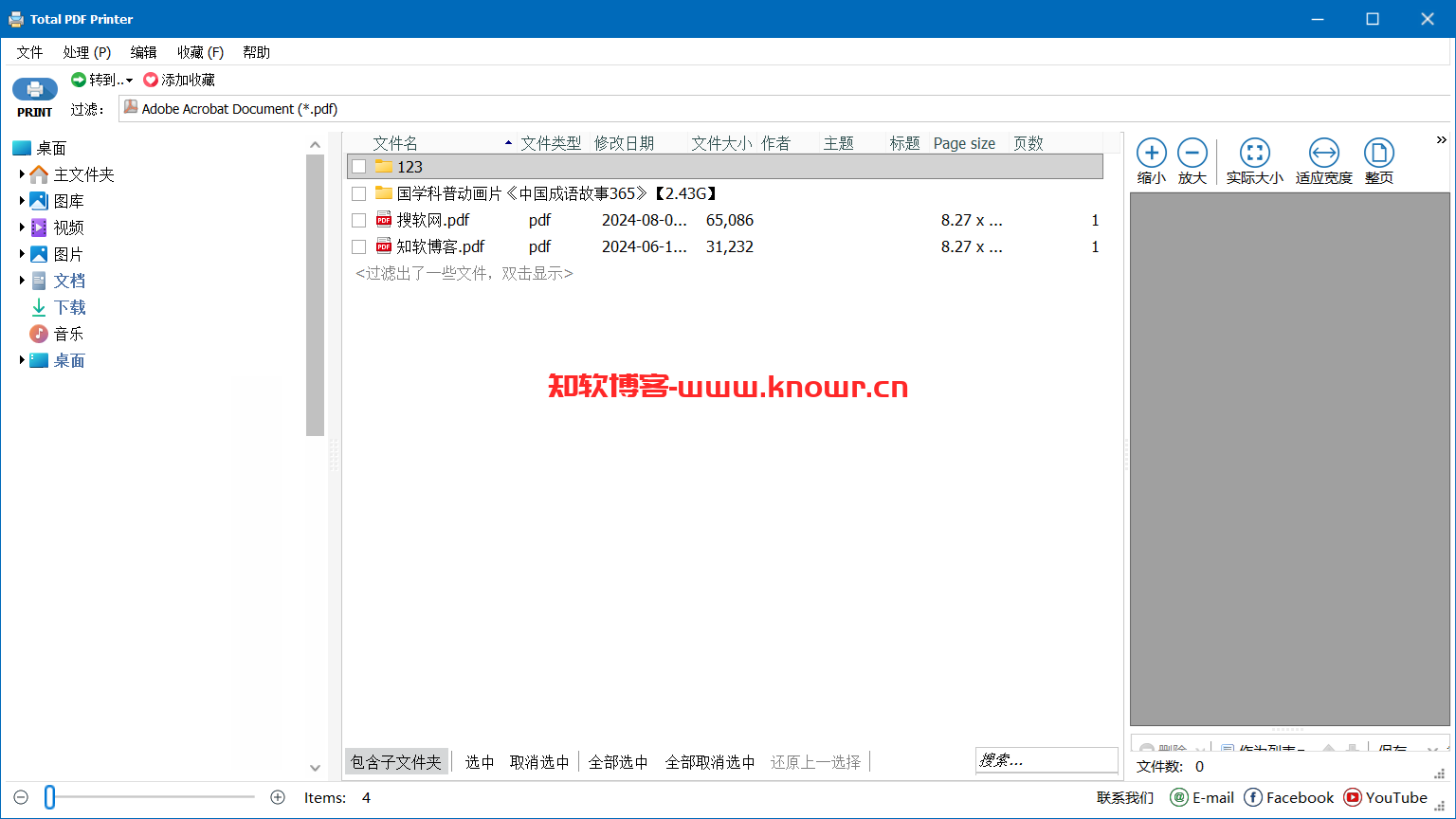Screen dimensions: 1456x819
Task: Click the folder icon of 123
Action: click(384, 166)
